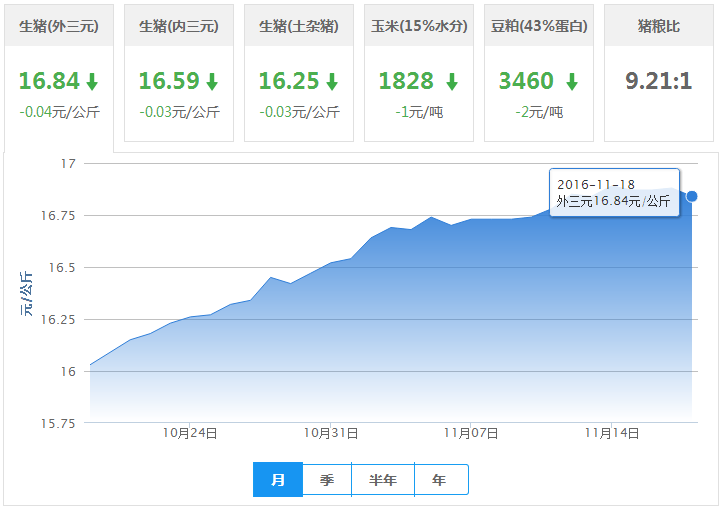Click the 2016-11-18 tooltip box
Screen dimensions: 726x512
tap(614, 192)
